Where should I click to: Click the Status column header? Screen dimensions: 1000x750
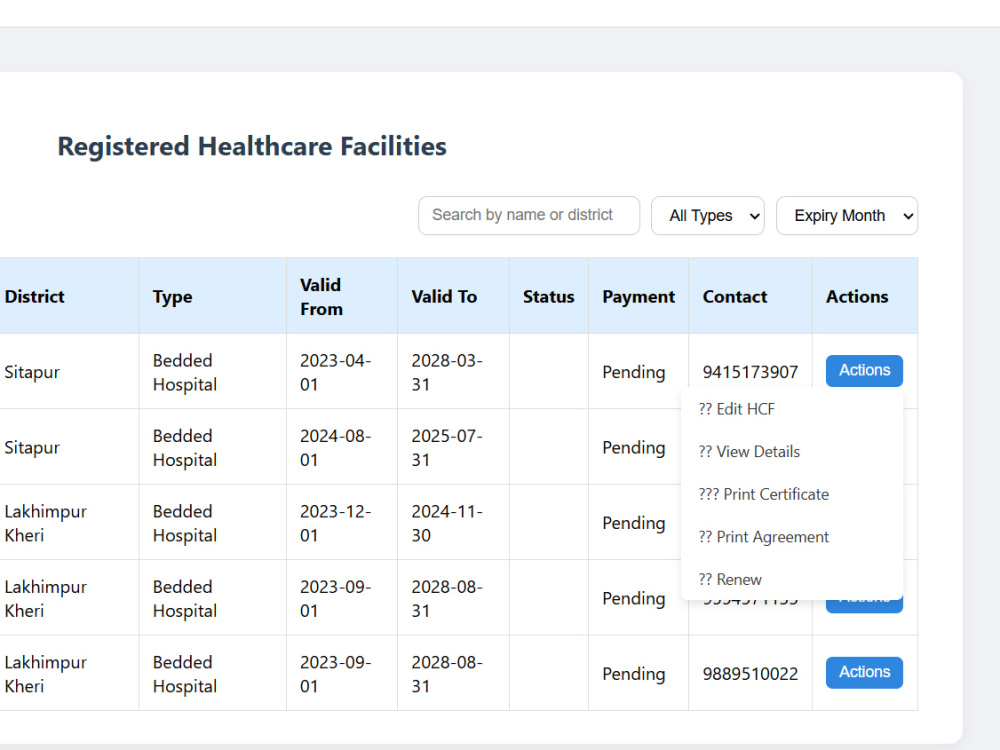point(548,297)
